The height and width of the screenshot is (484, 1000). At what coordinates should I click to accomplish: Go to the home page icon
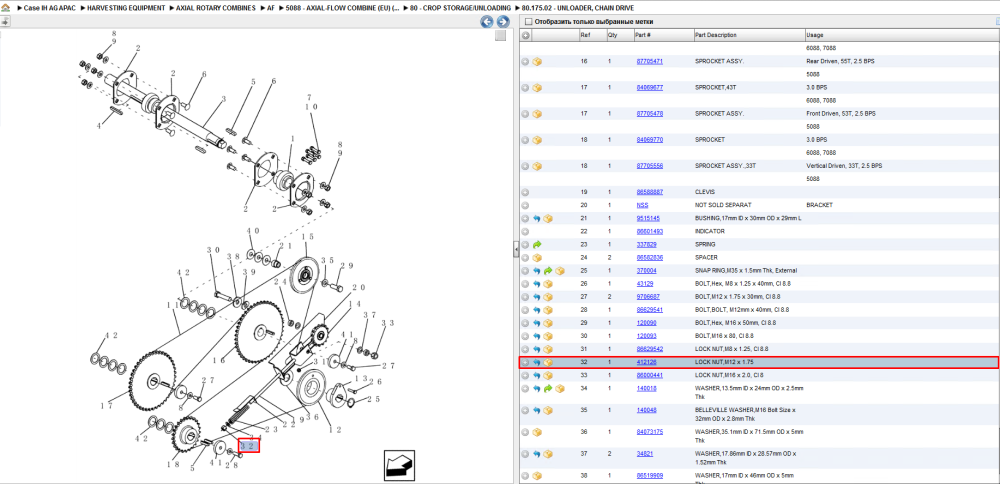point(5,8)
